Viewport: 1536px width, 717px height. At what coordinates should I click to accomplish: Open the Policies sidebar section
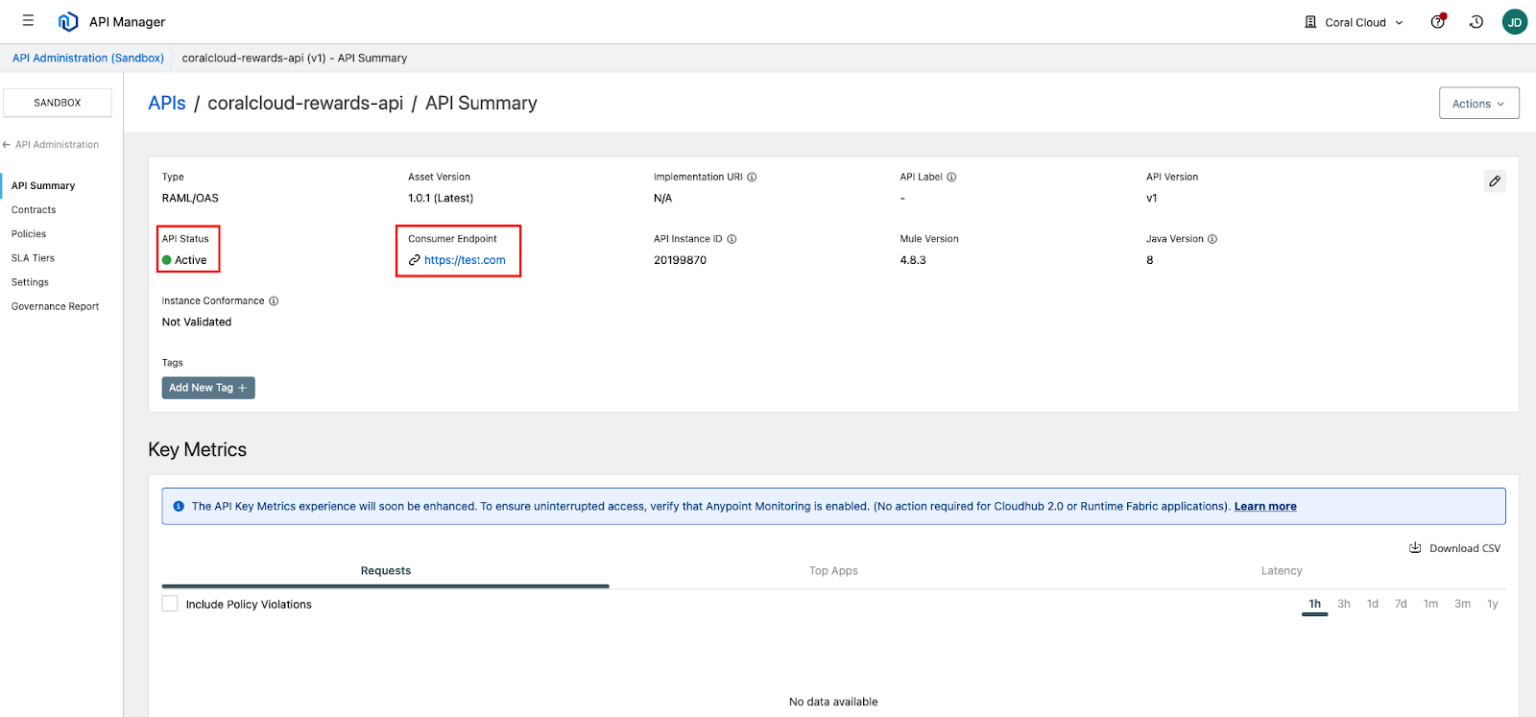pos(29,233)
